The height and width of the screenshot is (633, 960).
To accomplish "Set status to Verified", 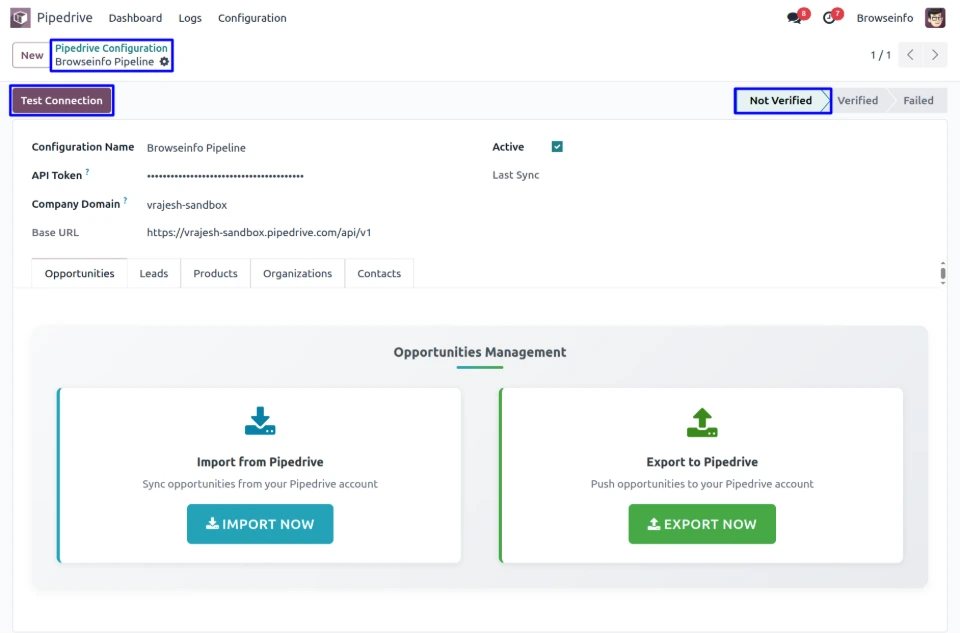I will 857,101.
